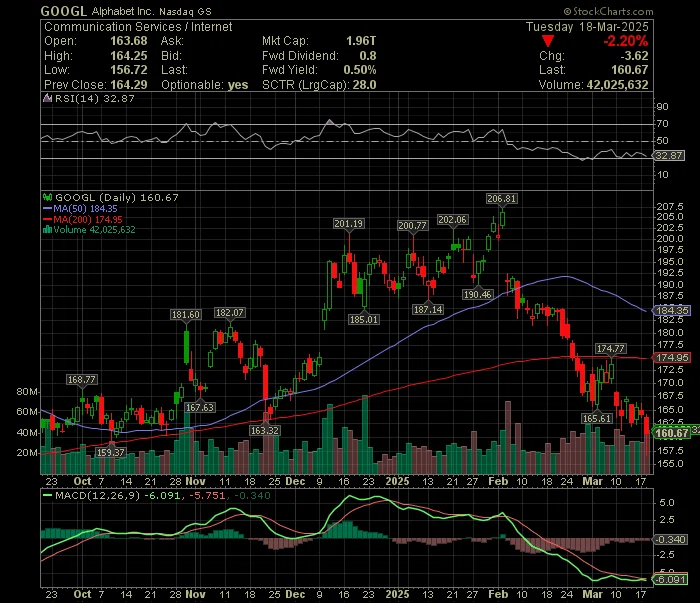Click the red down-triangle change indicator

coord(548,42)
